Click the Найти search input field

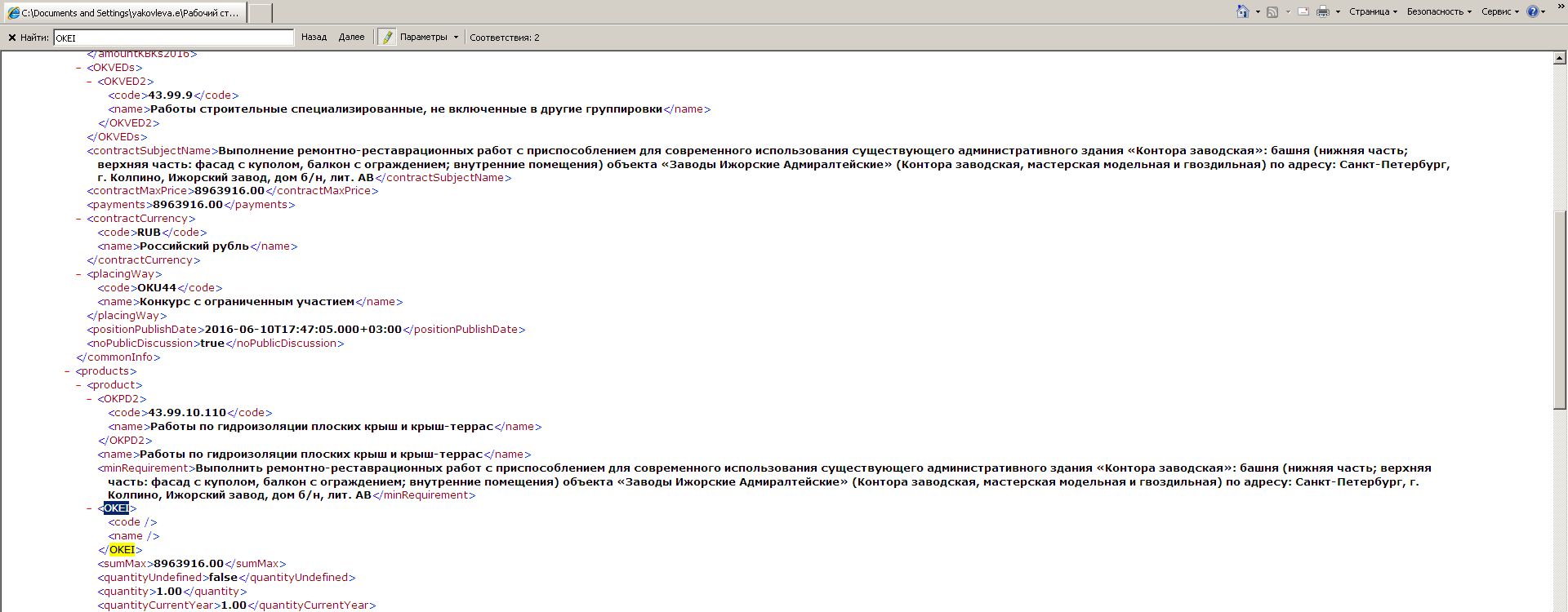point(173,38)
